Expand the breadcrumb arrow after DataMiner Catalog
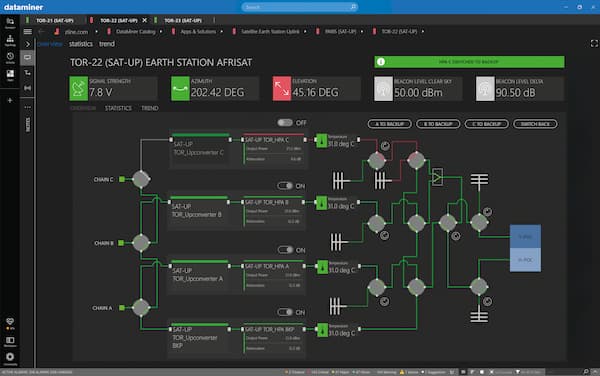600x376 pixels. click(x=161, y=31)
